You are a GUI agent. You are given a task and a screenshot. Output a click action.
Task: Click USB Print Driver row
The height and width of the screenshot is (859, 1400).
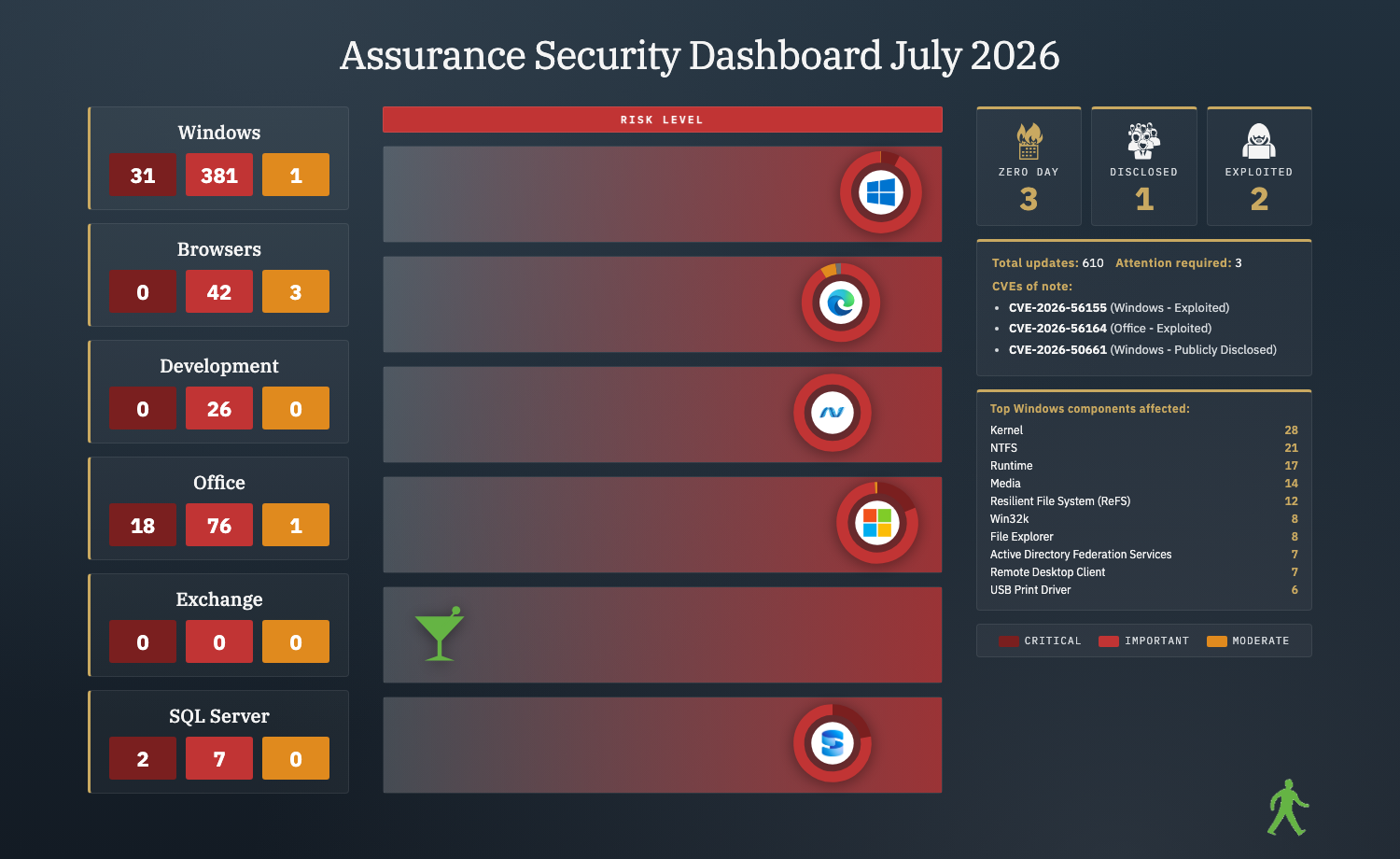(x=1144, y=590)
